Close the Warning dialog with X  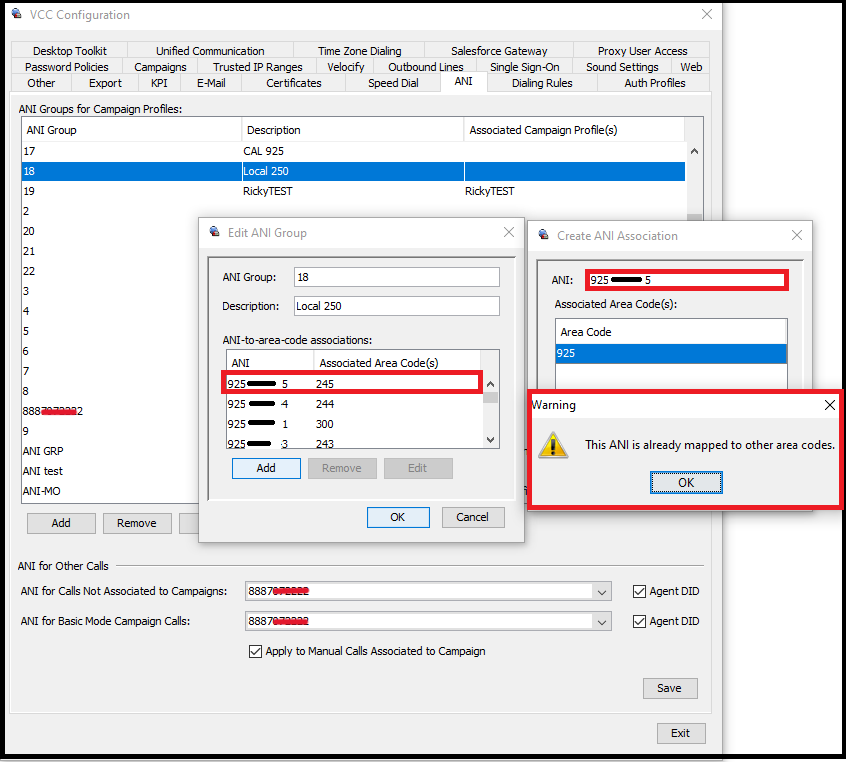coord(830,405)
